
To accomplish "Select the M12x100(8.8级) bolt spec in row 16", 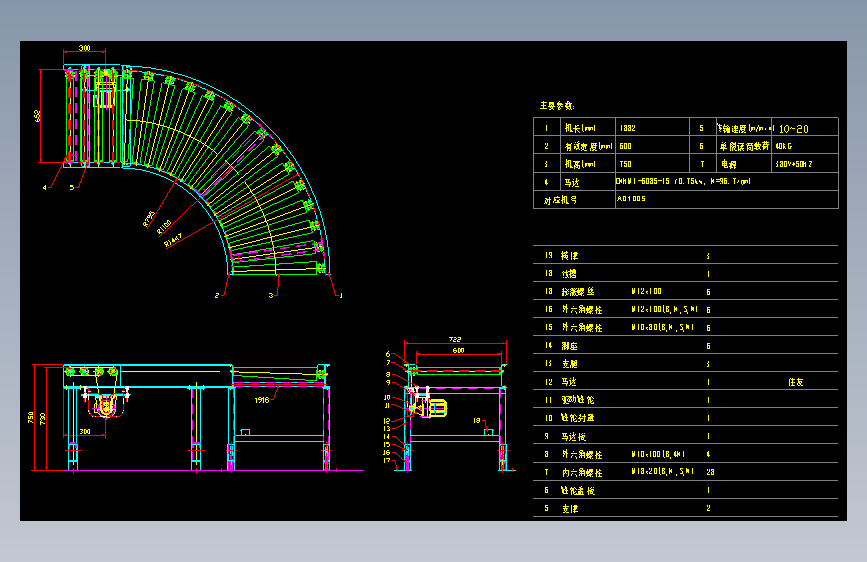I will (x=665, y=309).
